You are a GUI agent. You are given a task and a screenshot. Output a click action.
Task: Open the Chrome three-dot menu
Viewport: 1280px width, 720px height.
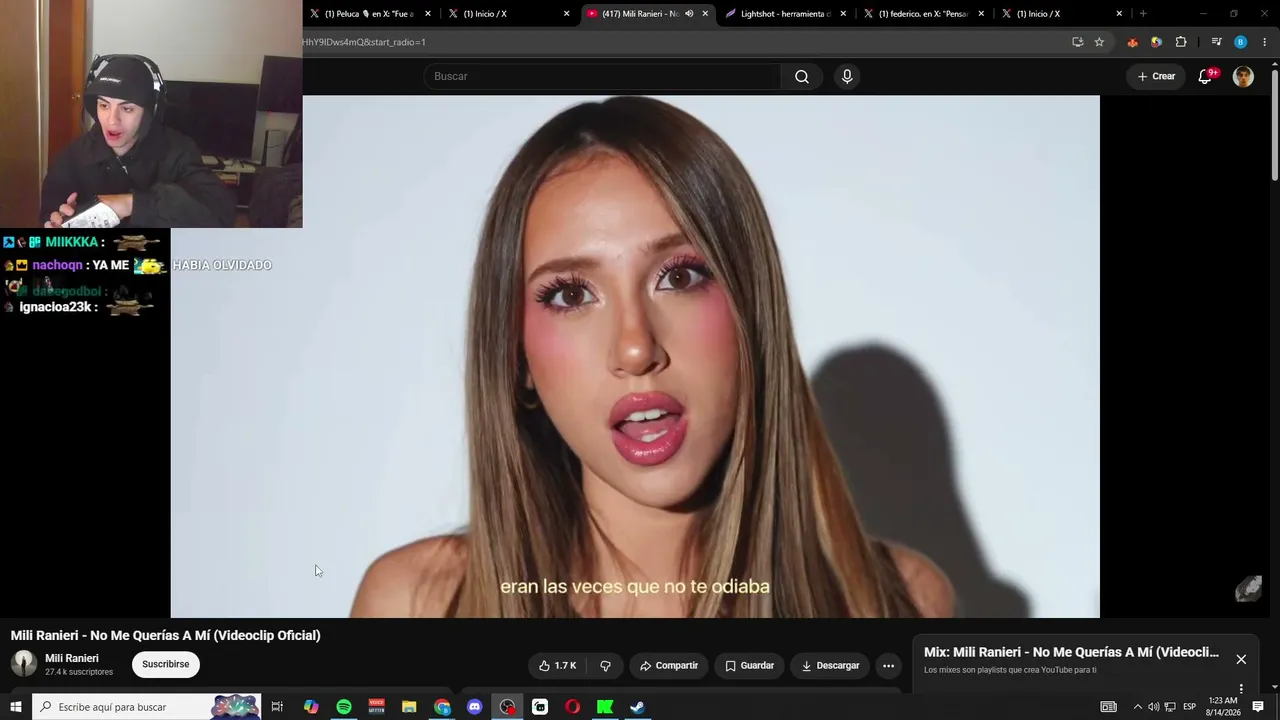[x=1265, y=42]
